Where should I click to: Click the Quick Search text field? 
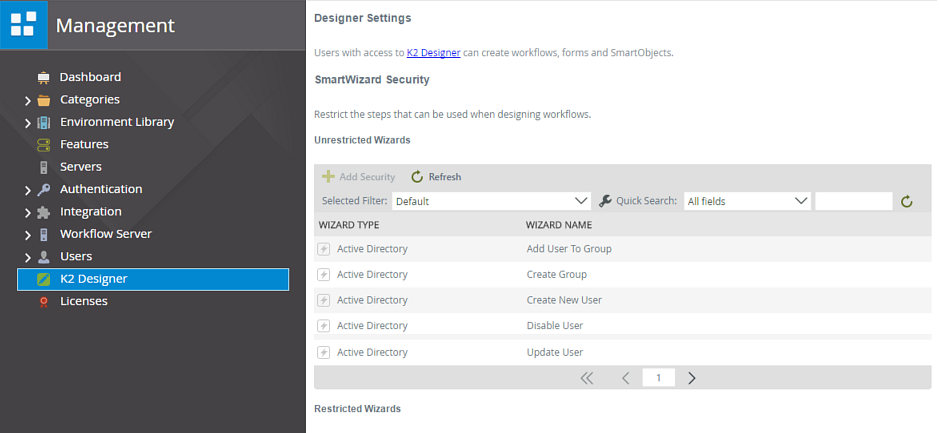pyautogui.click(x=853, y=201)
